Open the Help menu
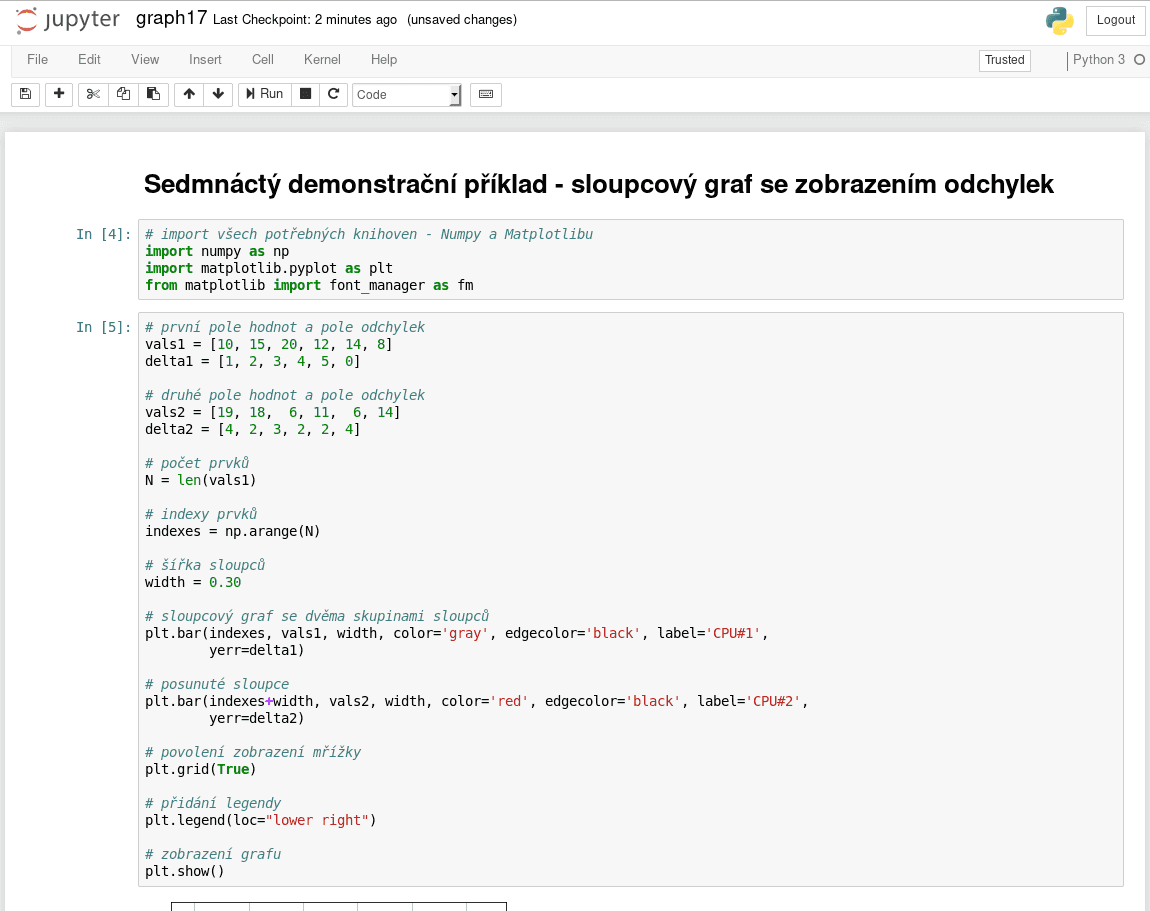The width and height of the screenshot is (1150, 911). pos(384,60)
